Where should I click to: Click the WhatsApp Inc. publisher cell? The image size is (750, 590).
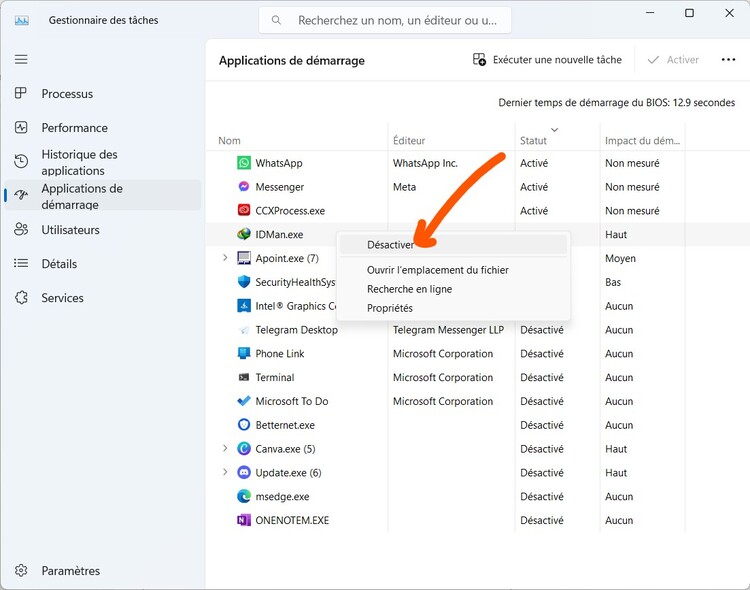(425, 163)
